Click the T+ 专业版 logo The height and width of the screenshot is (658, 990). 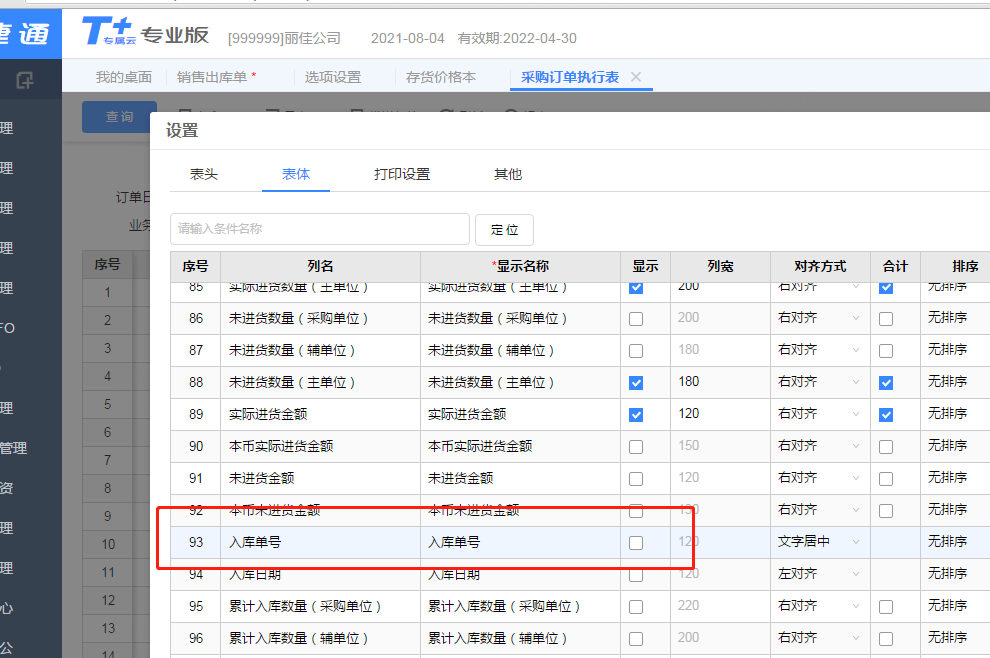pyautogui.click(x=145, y=32)
